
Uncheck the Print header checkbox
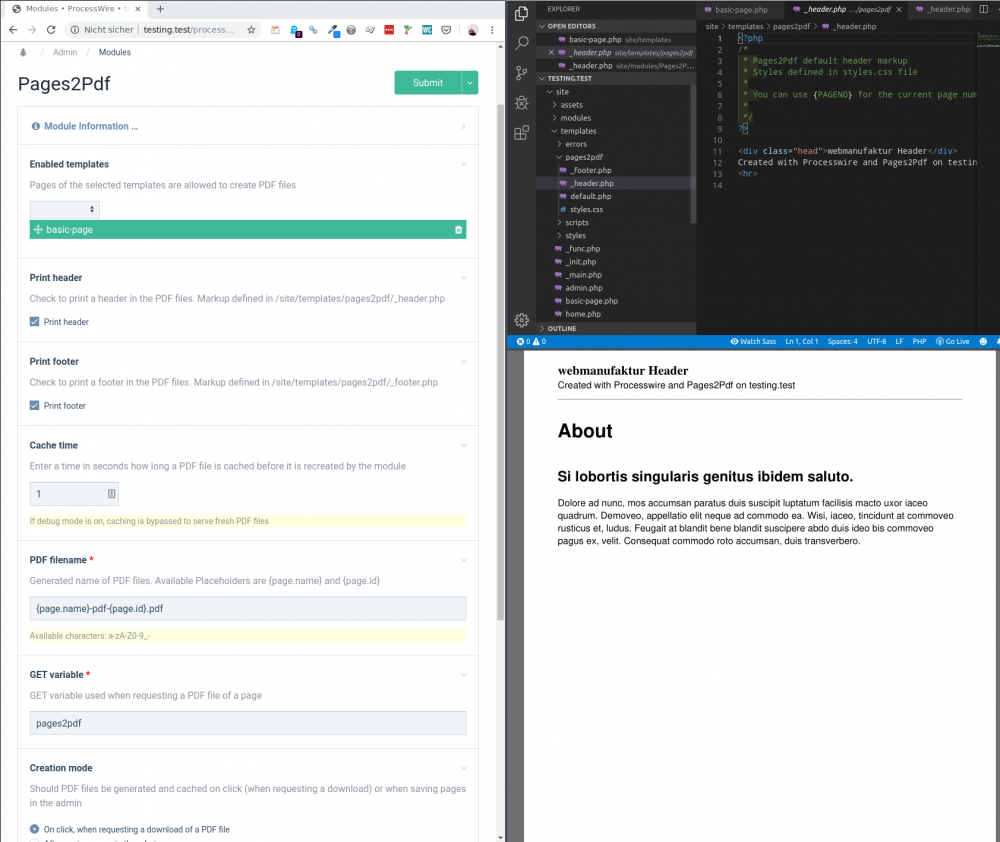pyautogui.click(x=35, y=322)
